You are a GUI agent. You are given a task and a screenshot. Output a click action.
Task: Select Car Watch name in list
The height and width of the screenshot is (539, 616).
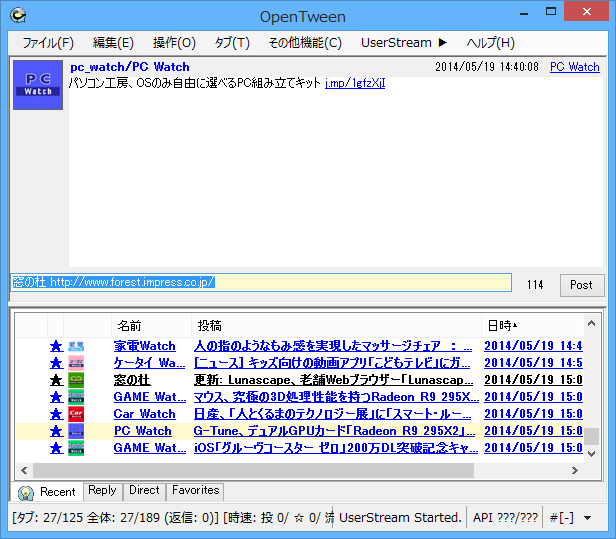tap(144, 414)
